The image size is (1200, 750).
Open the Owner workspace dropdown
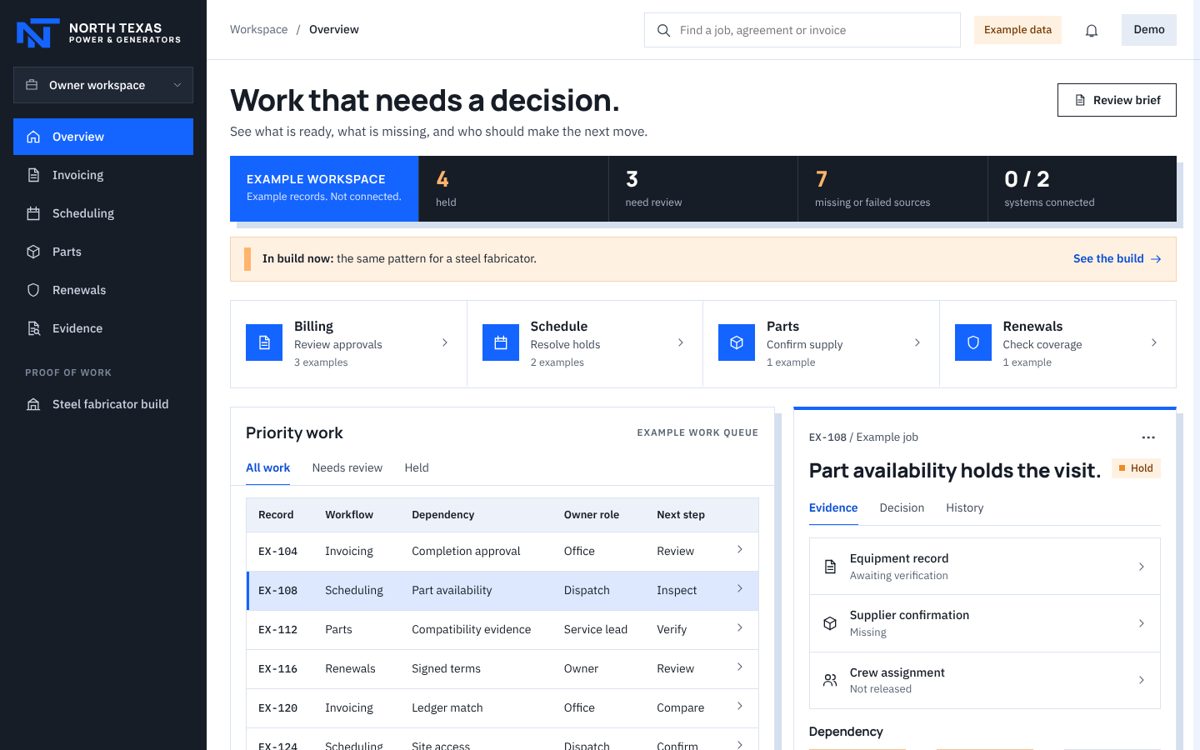pyautogui.click(x=103, y=85)
